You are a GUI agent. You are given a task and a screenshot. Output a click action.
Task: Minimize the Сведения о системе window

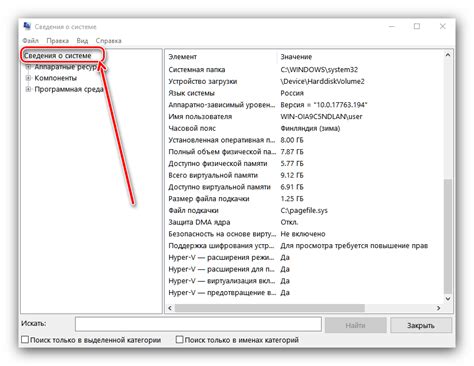point(392,26)
